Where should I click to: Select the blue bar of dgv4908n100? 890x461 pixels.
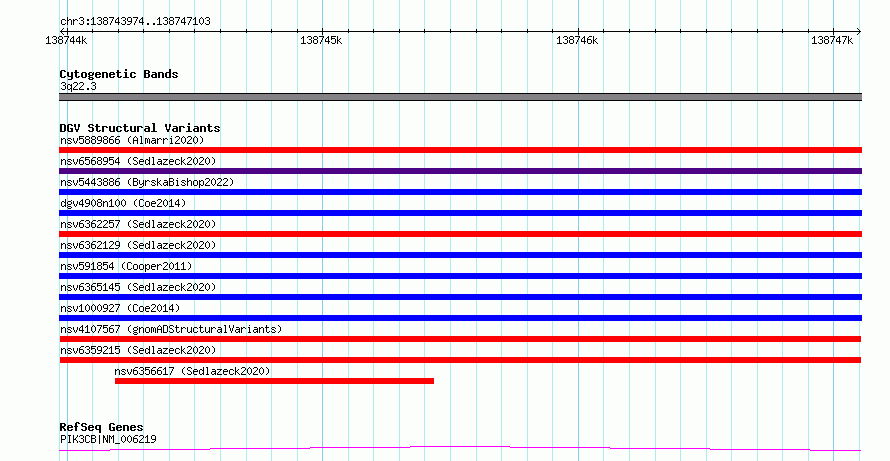(460, 213)
